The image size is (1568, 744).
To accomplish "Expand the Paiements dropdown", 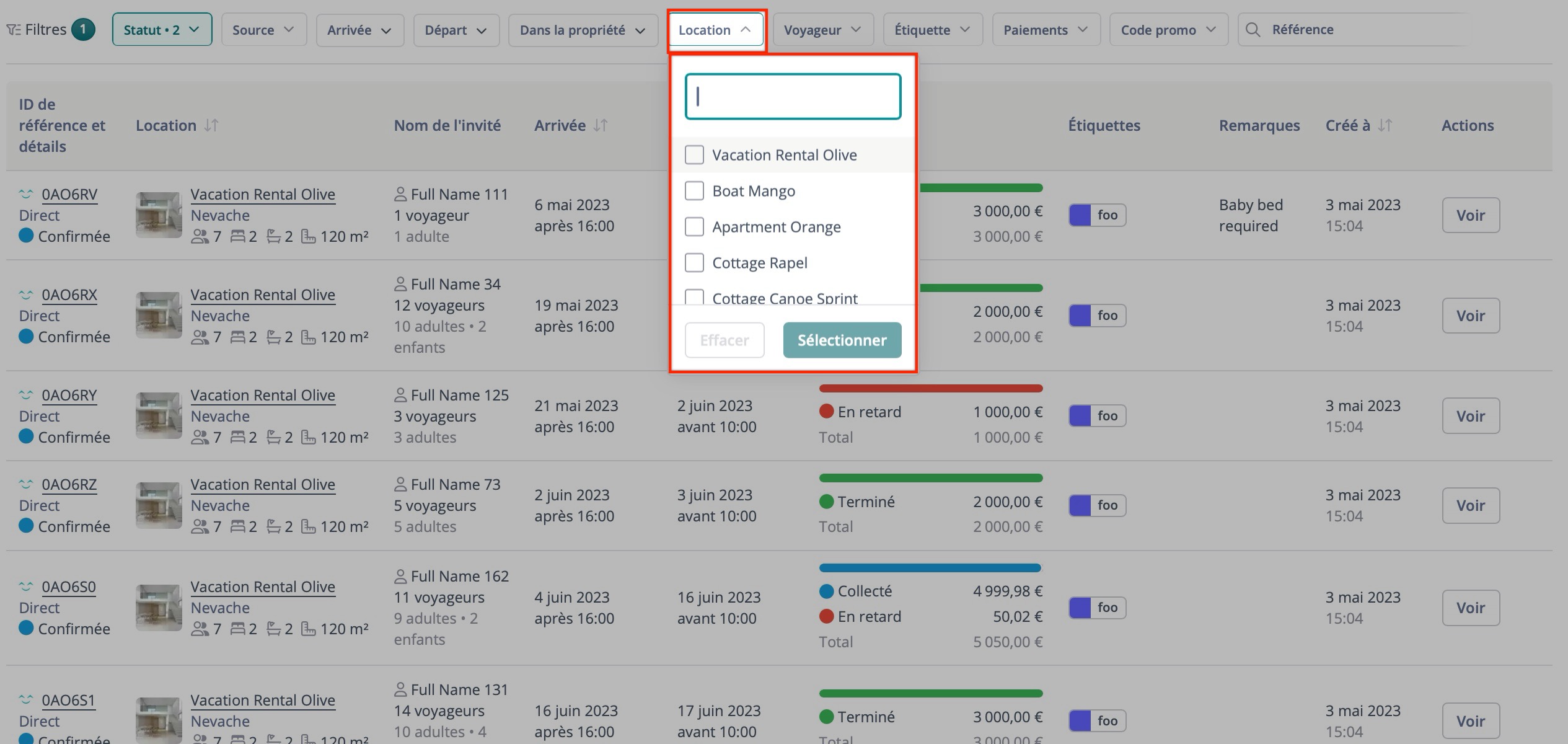I will (1046, 29).
